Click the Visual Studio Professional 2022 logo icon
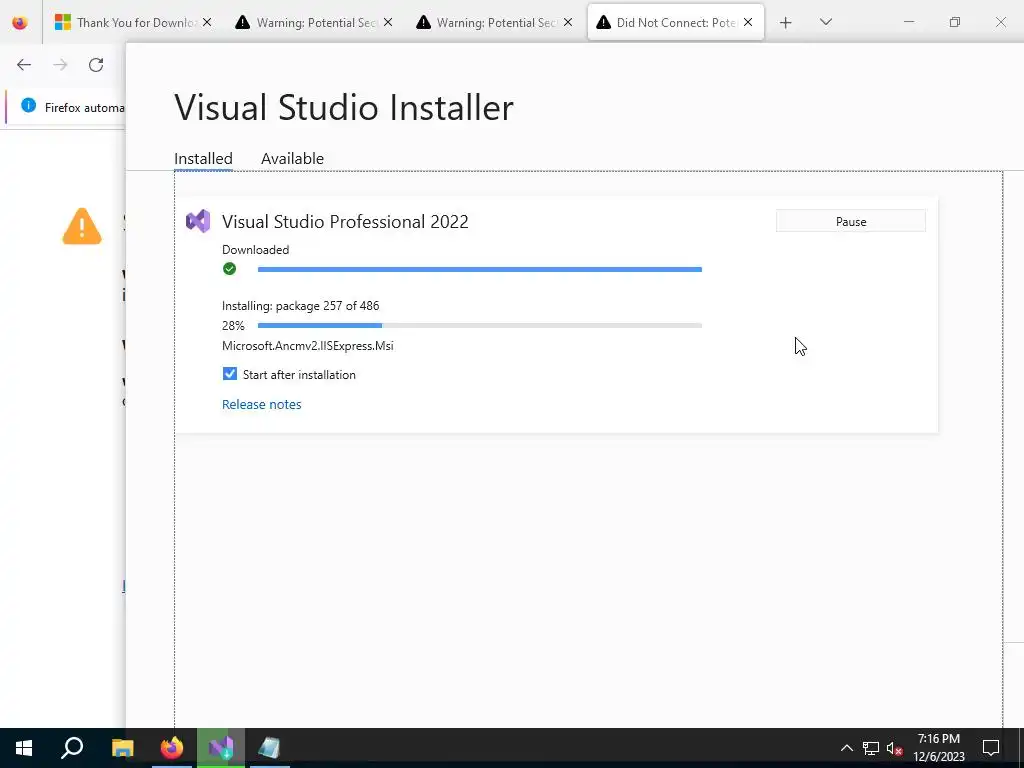 pyautogui.click(x=198, y=221)
